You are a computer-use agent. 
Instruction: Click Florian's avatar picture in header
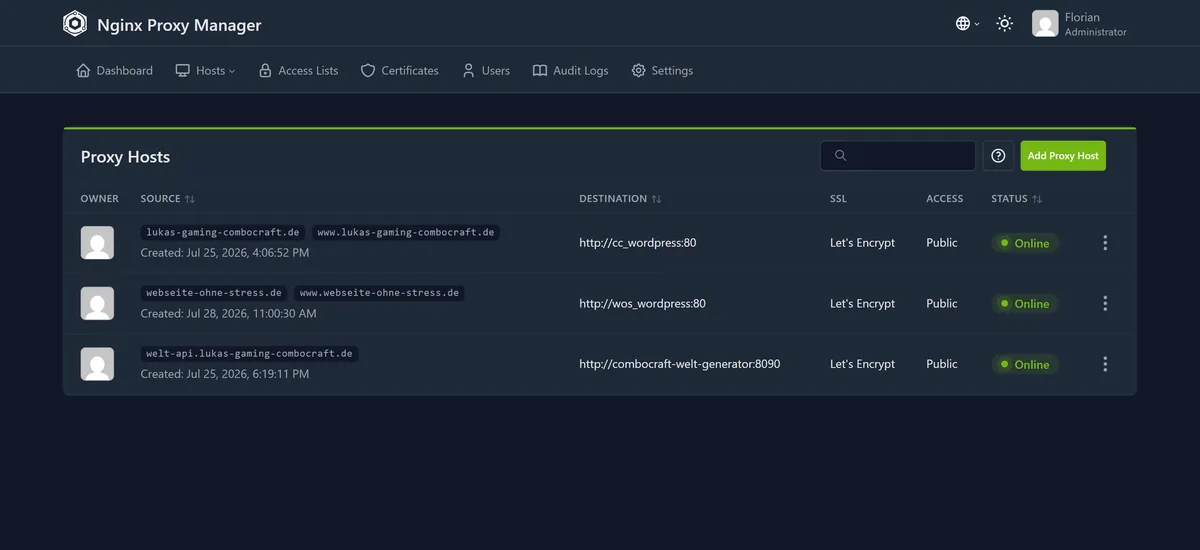coord(1045,24)
